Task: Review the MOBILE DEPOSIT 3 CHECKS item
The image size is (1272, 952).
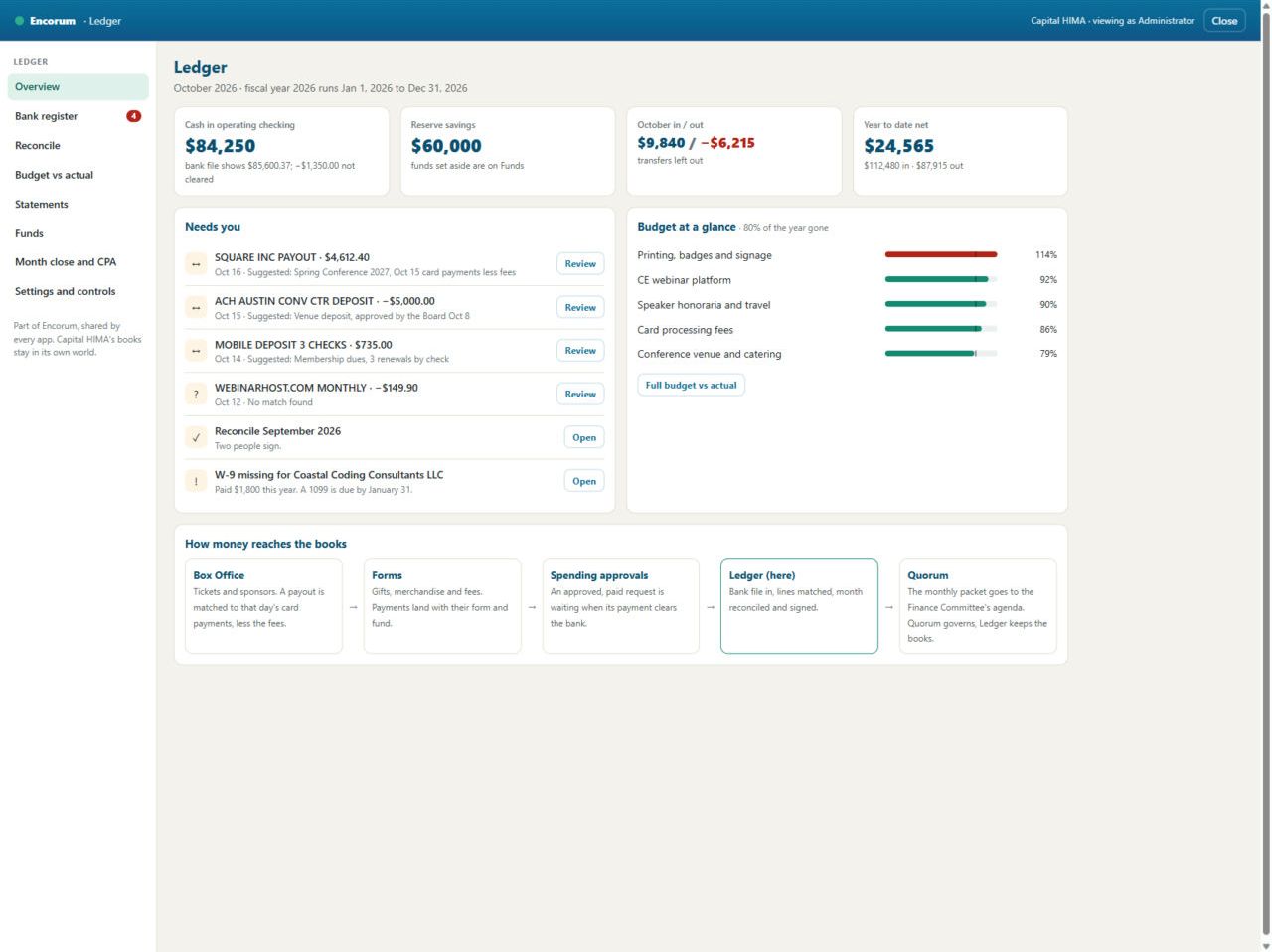Action: 580,351
